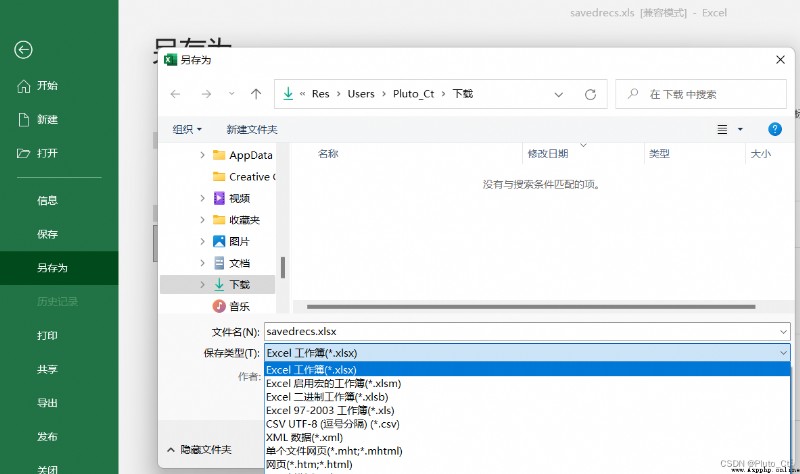Choose Excel 工作簿(*.xlsx) in the list
The width and height of the screenshot is (800, 474).
click(527, 369)
